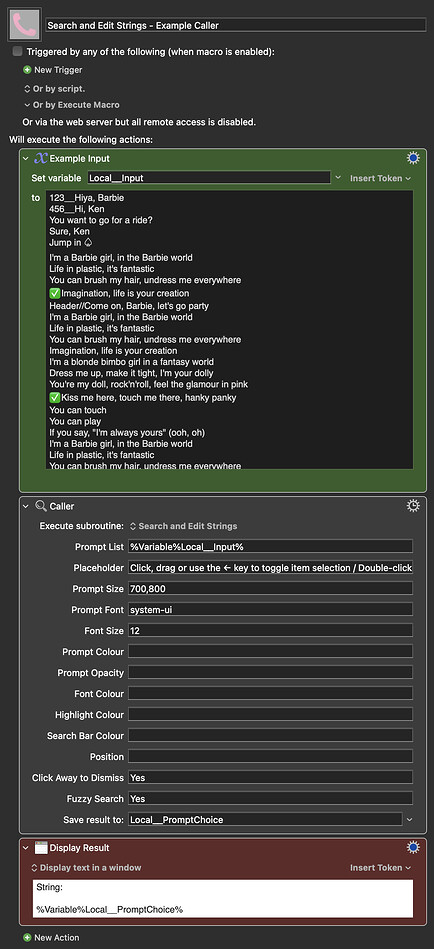The width and height of the screenshot is (434, 949).
Task: Open the Caller action gear menu
Action: pos(413,506)
